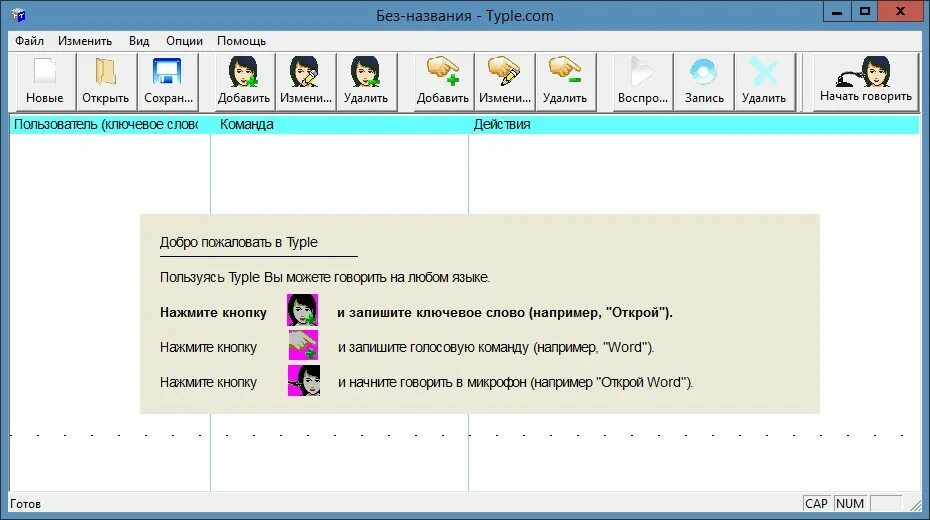Open the Вид menu
The height and width of the screenshot is (520, 930).
(139, 41)
